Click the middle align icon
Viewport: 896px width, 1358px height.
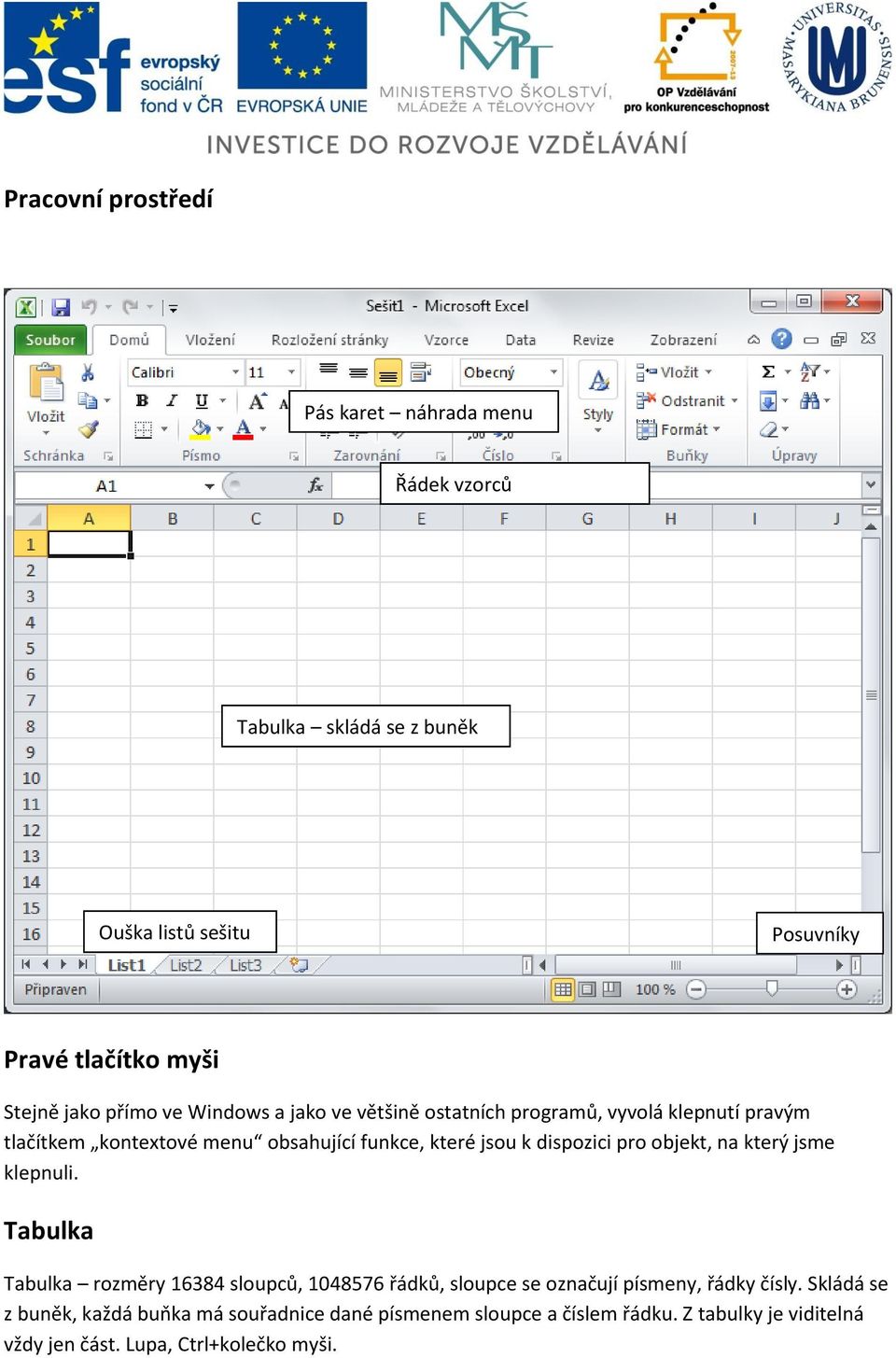click(357, 372)
